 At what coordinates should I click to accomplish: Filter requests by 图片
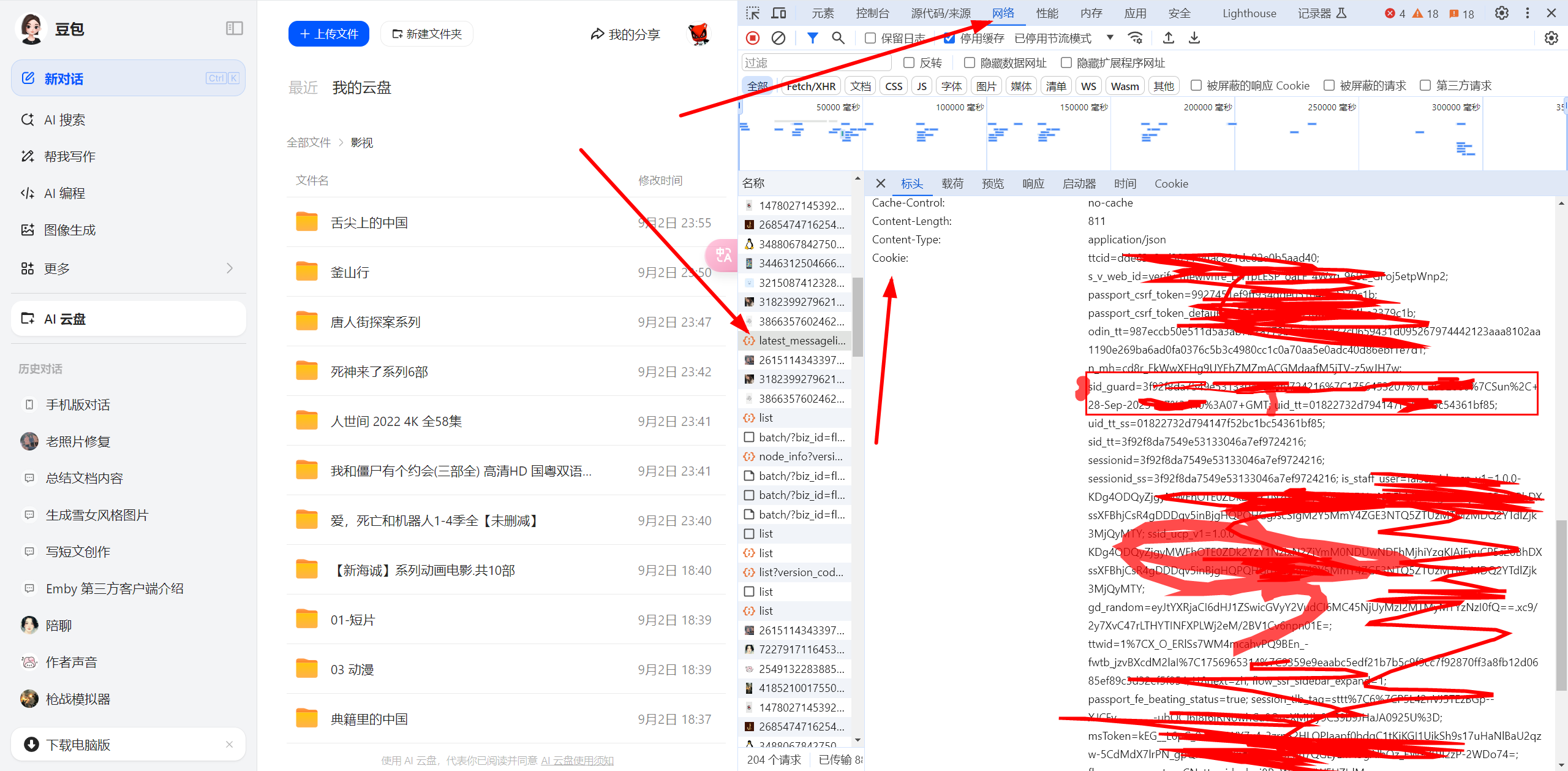click(986, 86)
